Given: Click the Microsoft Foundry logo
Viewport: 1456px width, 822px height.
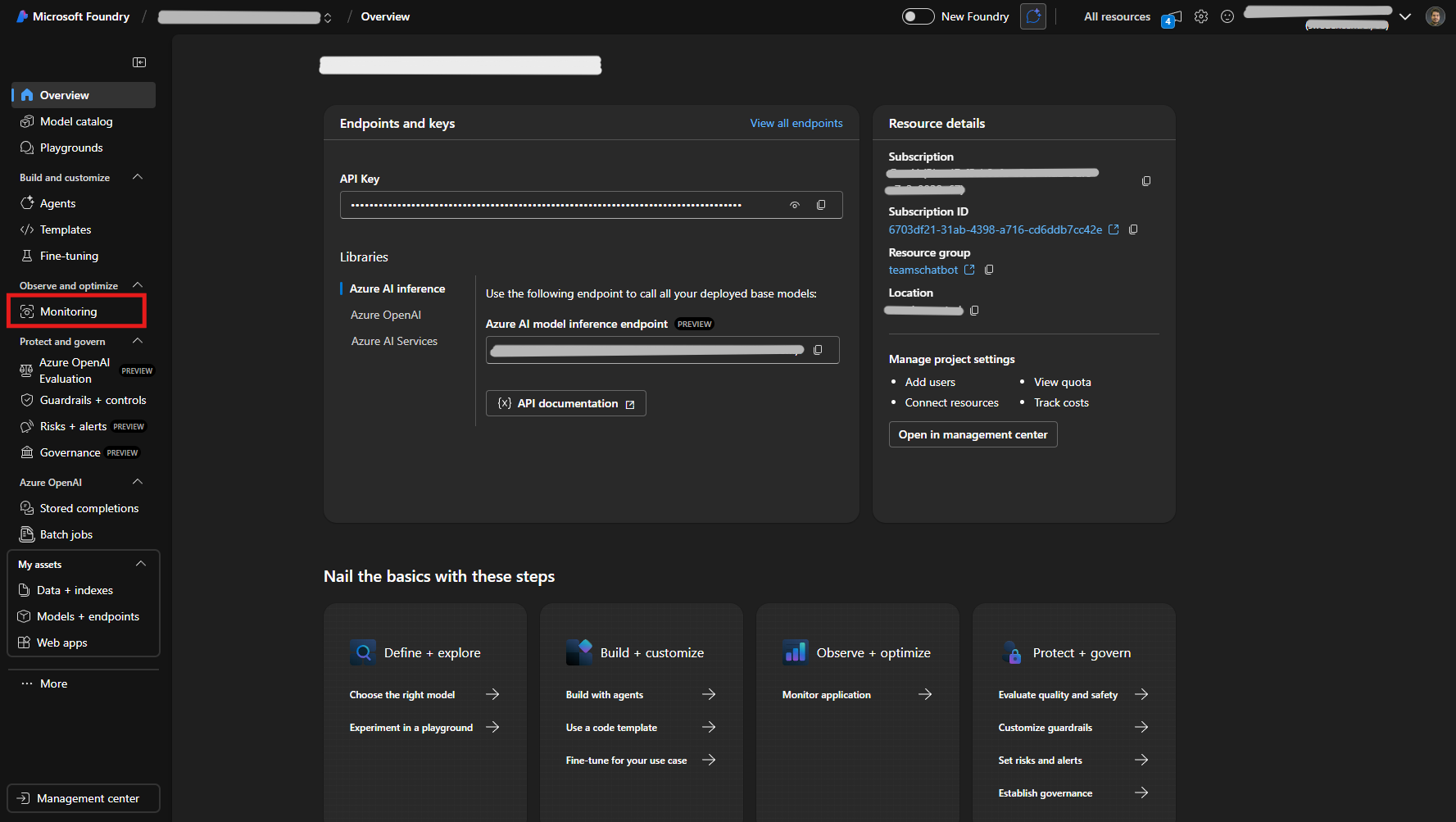Looking at the screenshot, I should 22,16.
